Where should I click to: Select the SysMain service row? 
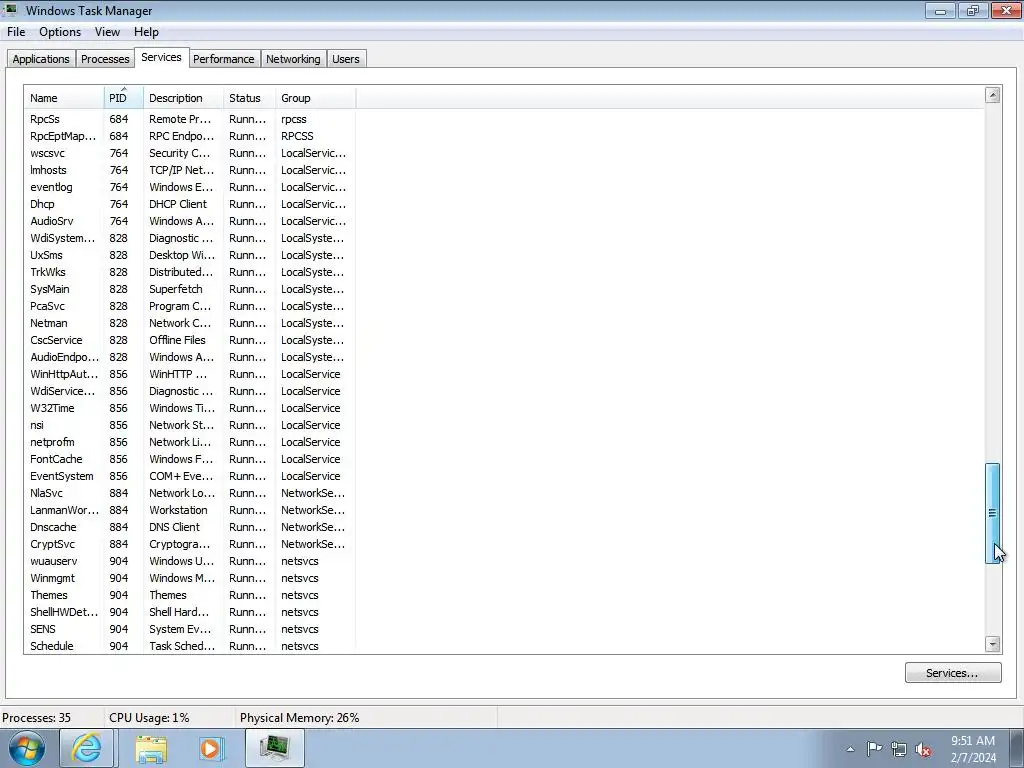(x=190, y=289)
